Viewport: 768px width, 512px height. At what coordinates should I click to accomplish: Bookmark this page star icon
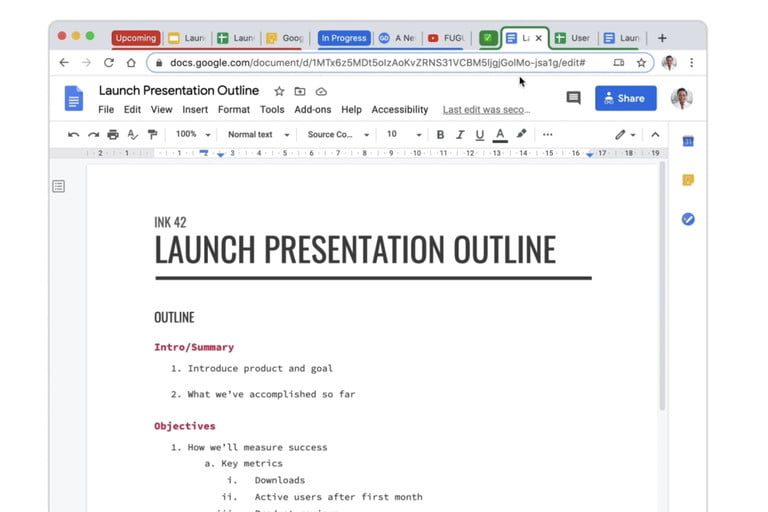[641, 63]
